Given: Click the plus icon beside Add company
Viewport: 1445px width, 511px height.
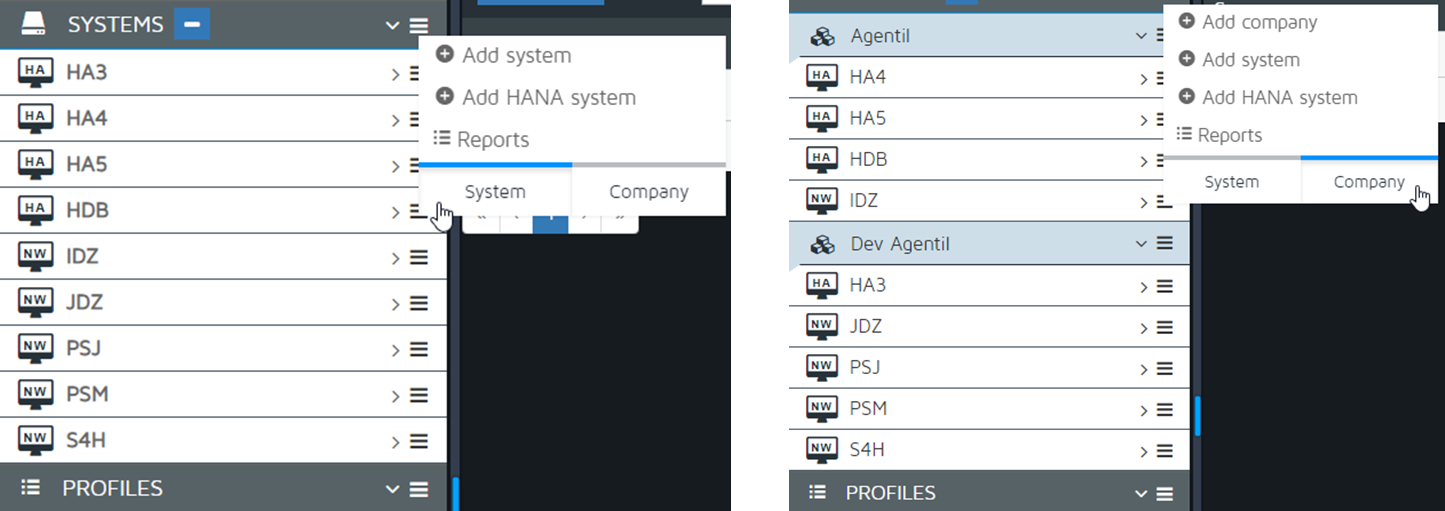Looking at the screenshot, I should coord(1187,21).
